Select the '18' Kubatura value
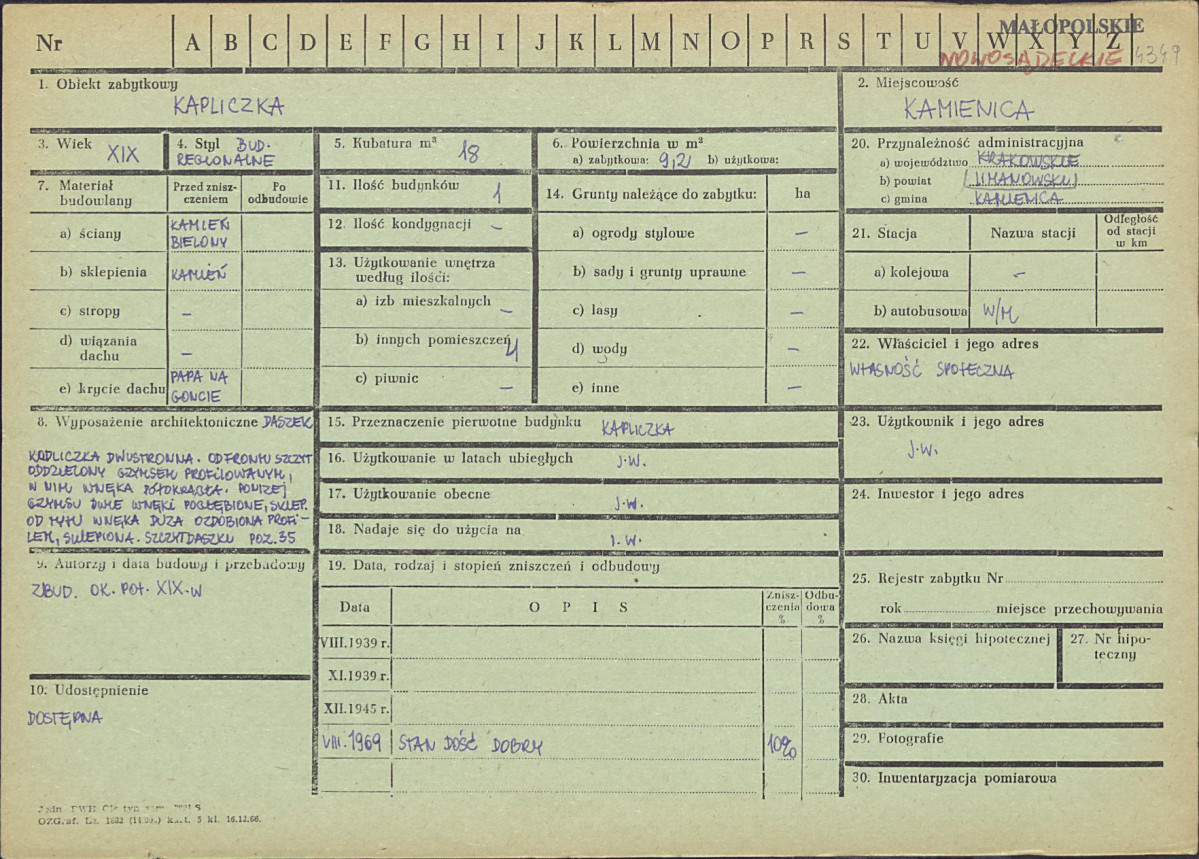1199x859 pixels. pos(468,153)
